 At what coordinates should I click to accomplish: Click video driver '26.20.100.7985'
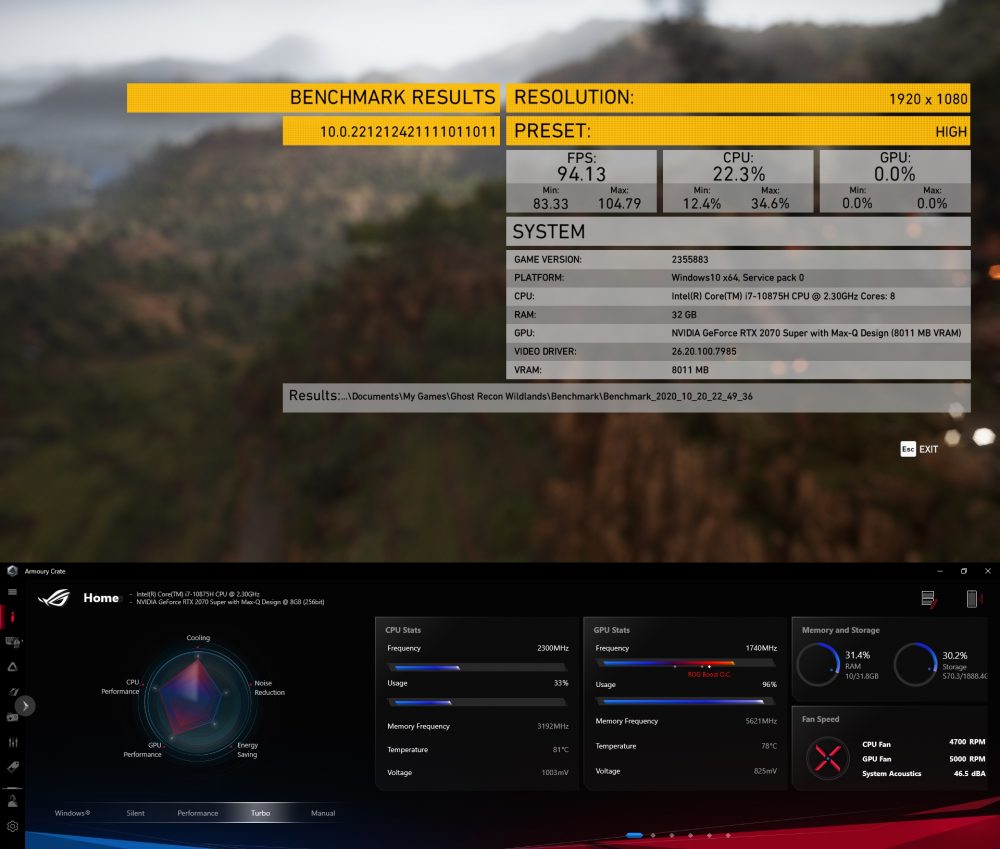click(703, 351)
